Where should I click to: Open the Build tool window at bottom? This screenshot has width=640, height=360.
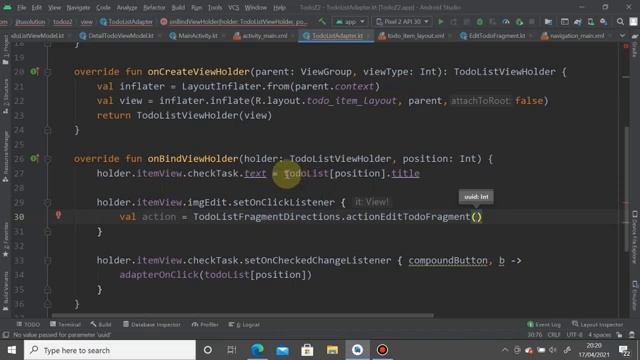[101, 324]
